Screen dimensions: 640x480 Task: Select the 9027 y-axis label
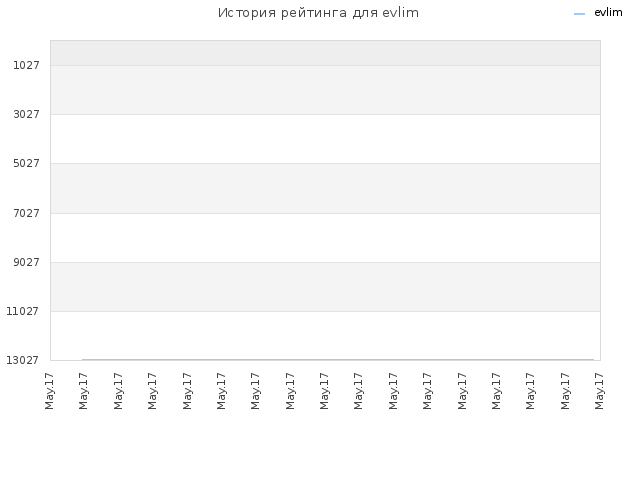[27, 262]
